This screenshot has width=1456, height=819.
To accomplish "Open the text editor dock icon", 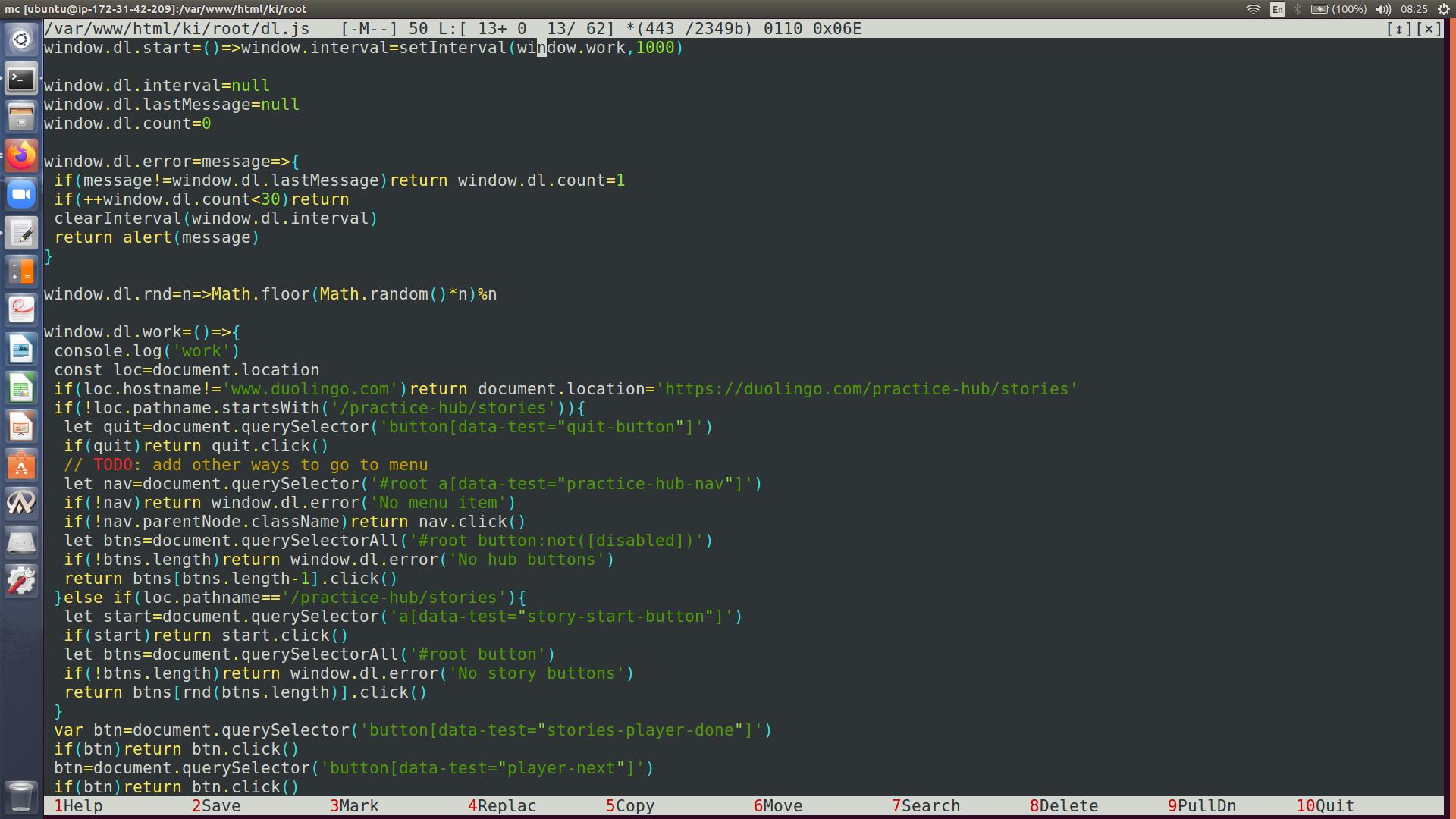I will (x=21, y=234).
